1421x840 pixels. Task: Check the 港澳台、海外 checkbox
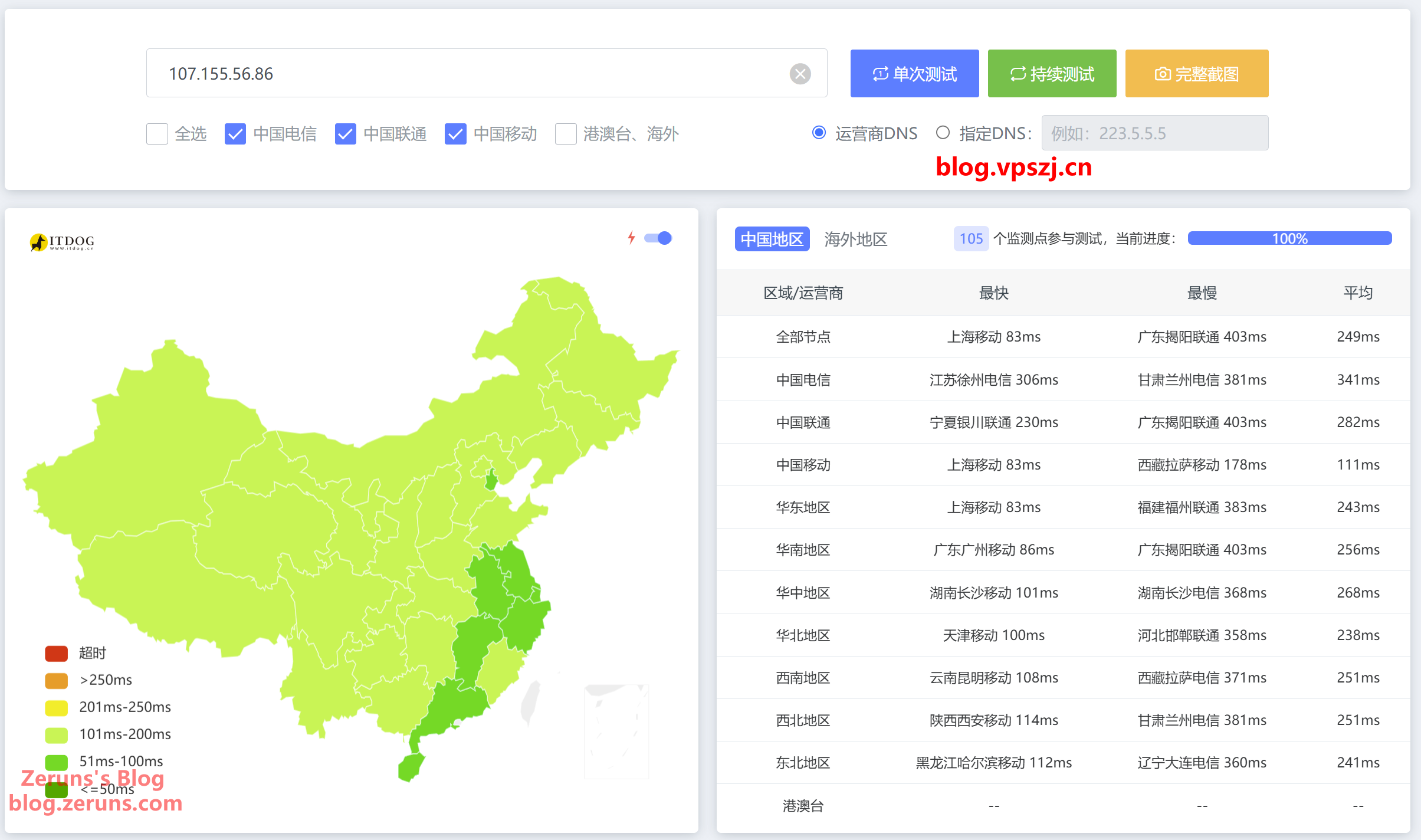(566, 134)
